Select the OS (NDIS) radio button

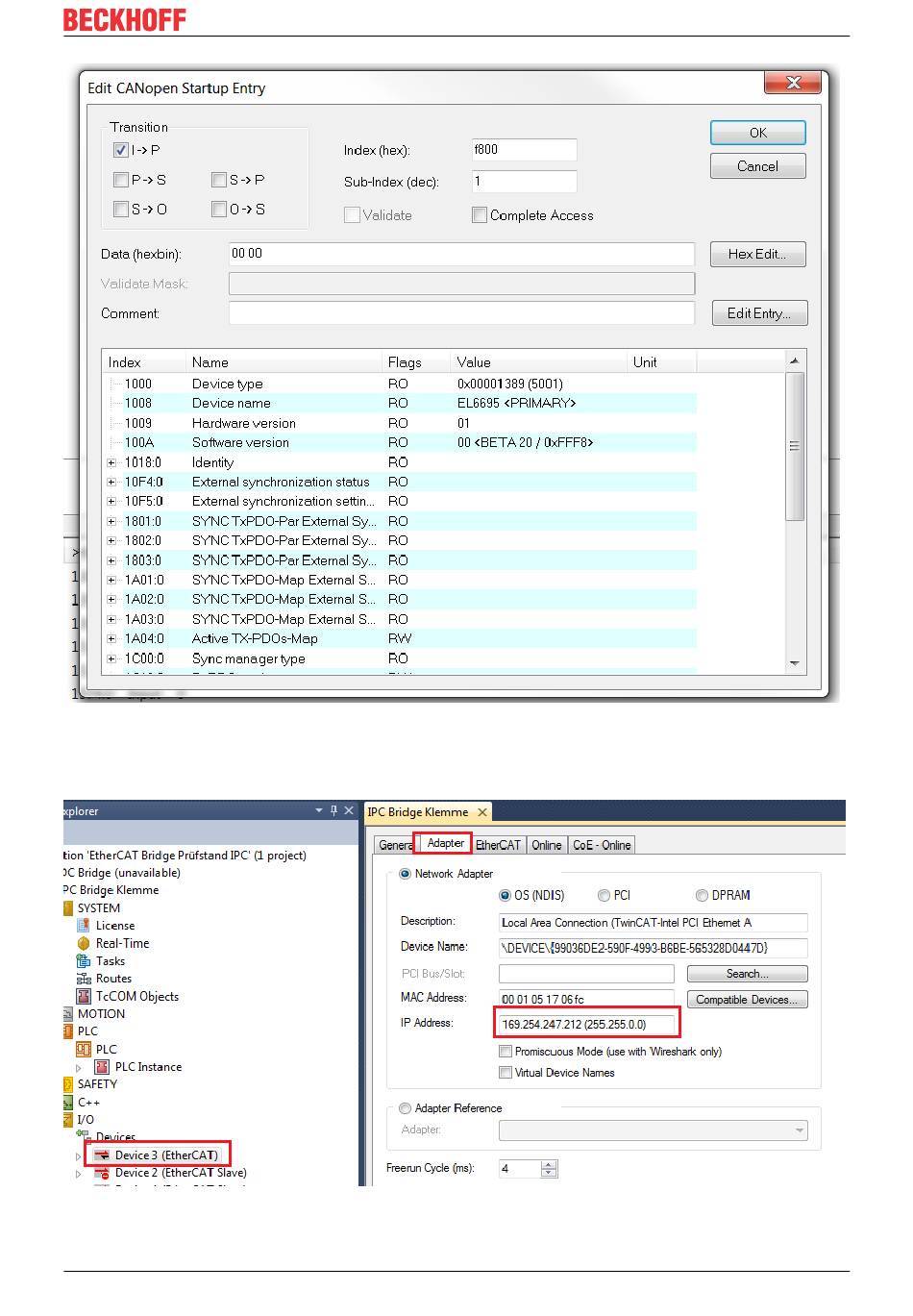[x=506, y=895]
